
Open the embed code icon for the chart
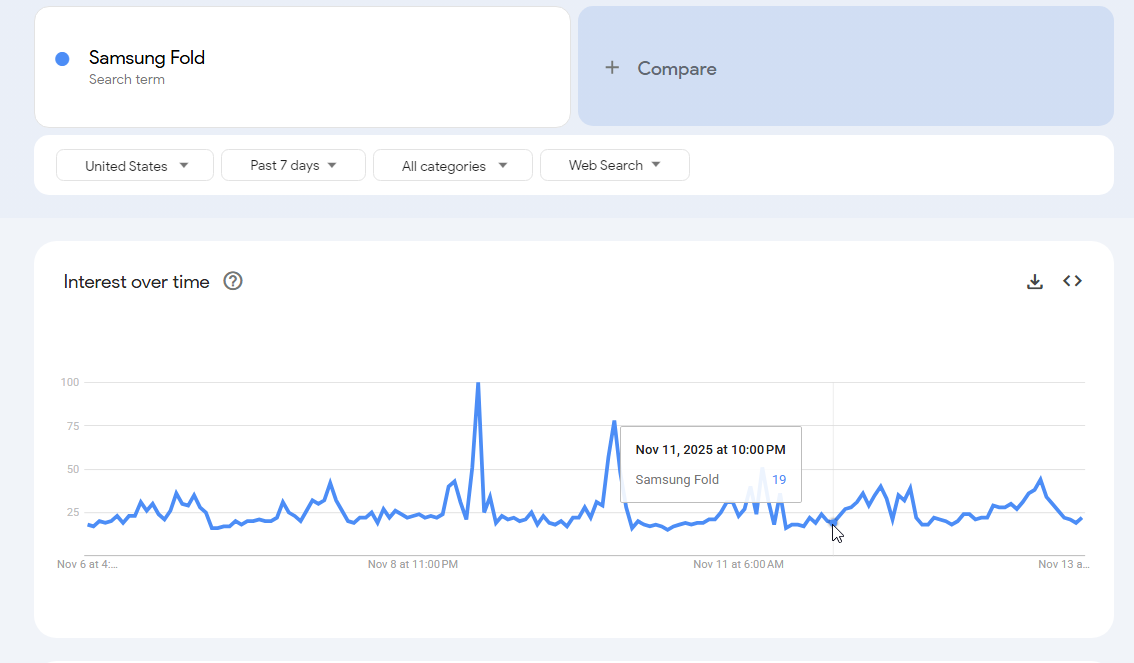[1072, 281]
